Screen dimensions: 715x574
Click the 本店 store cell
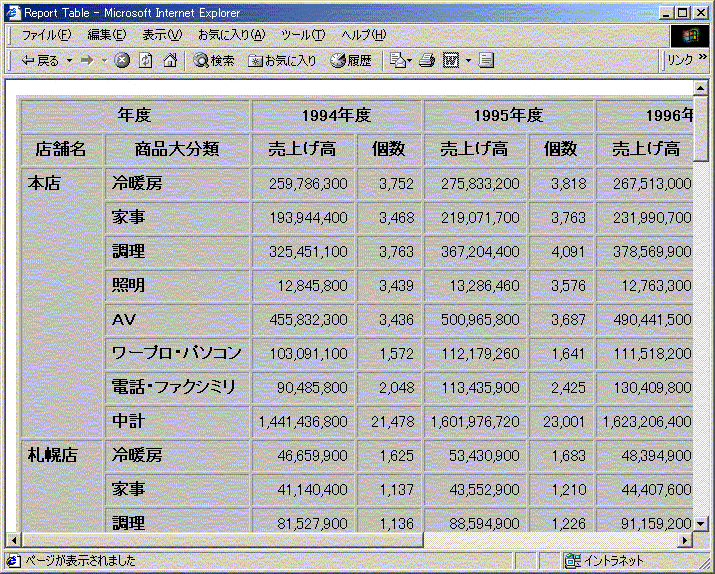[x=61, y=303]
